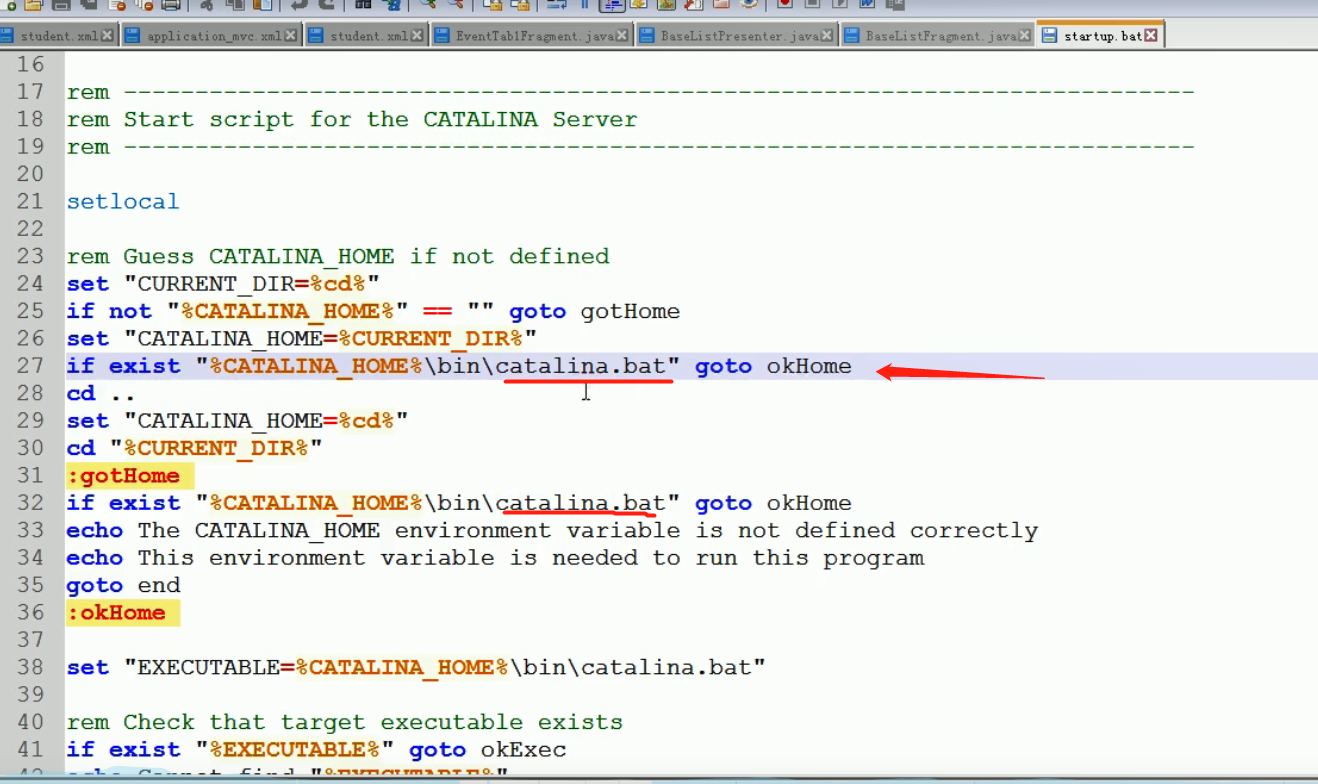
Task: Click 'echo The CATALINA_HOME environment variable' line 33
Action: 373,530
